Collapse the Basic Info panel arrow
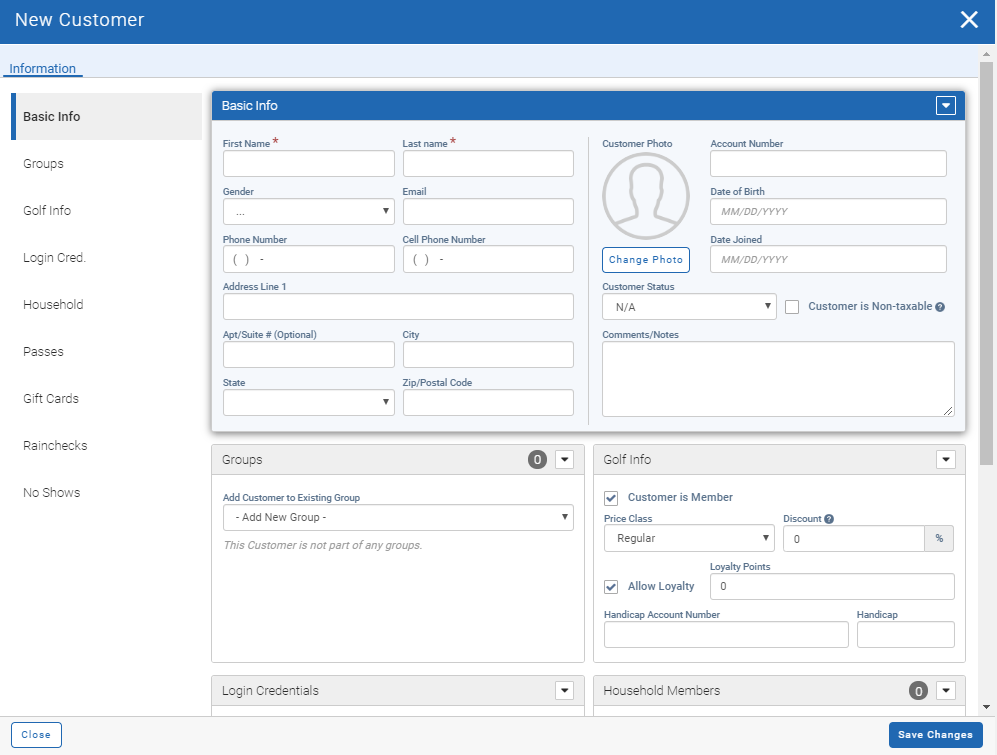Image resolution: width=997 pixels, height=755 pixels. click(x=945, y=106)
